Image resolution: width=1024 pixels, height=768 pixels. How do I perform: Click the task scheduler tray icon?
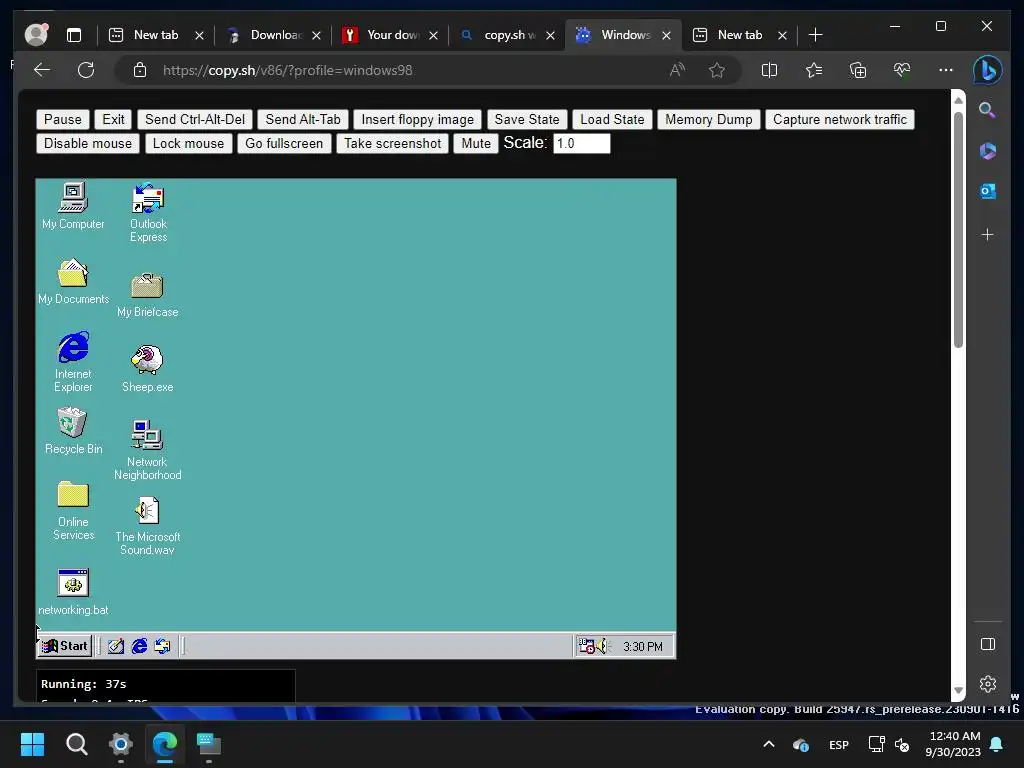click(586, 646)
